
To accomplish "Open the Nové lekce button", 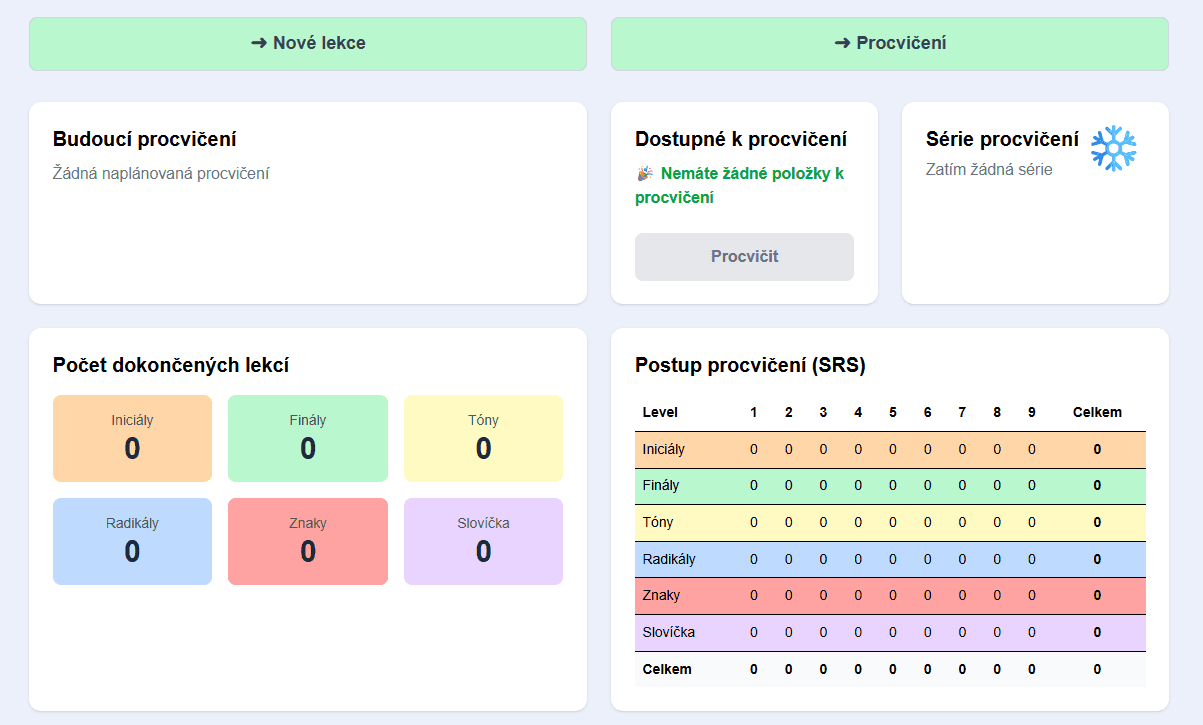I will tap(308, 44).
